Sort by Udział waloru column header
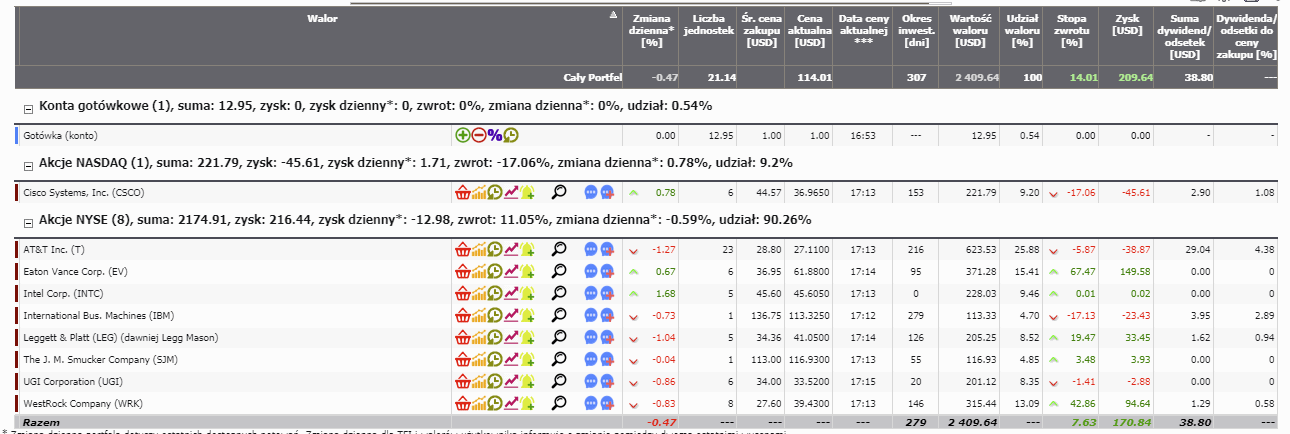 tap(1021, 31)
